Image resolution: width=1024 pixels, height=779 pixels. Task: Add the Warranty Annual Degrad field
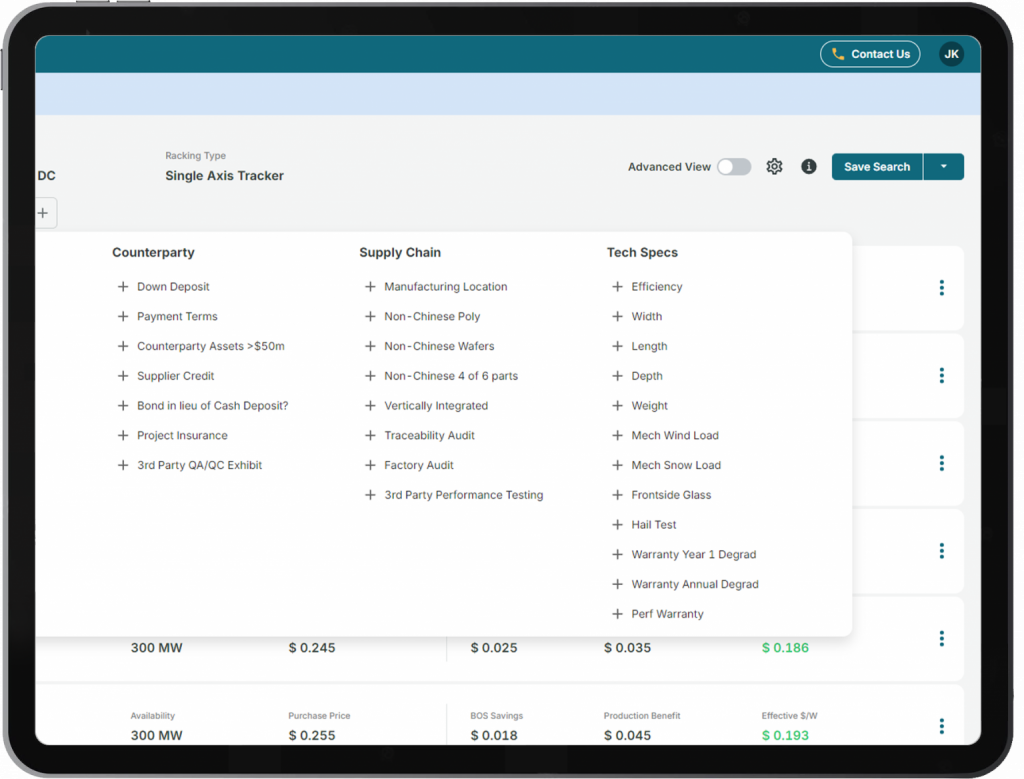coord(694,585)
